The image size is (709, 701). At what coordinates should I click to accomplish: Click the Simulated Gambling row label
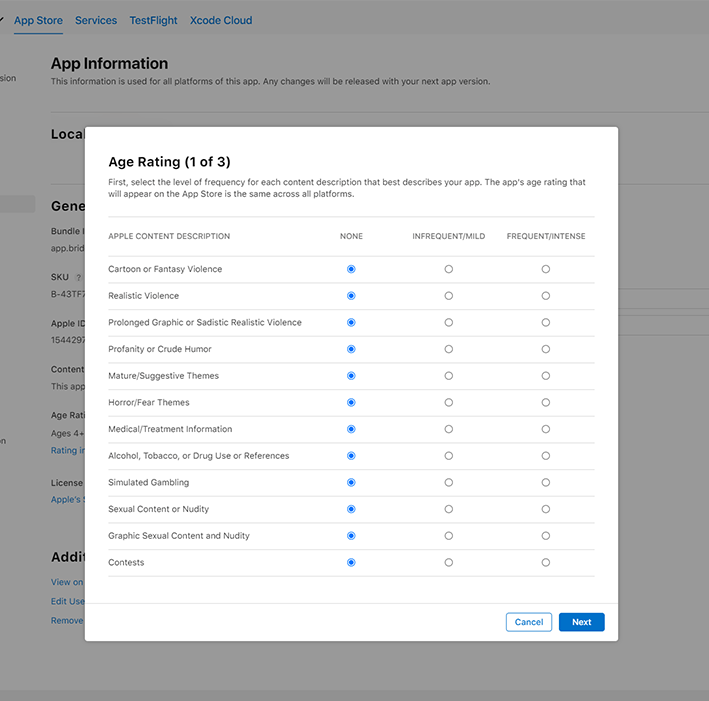click(x=148, y=483)
